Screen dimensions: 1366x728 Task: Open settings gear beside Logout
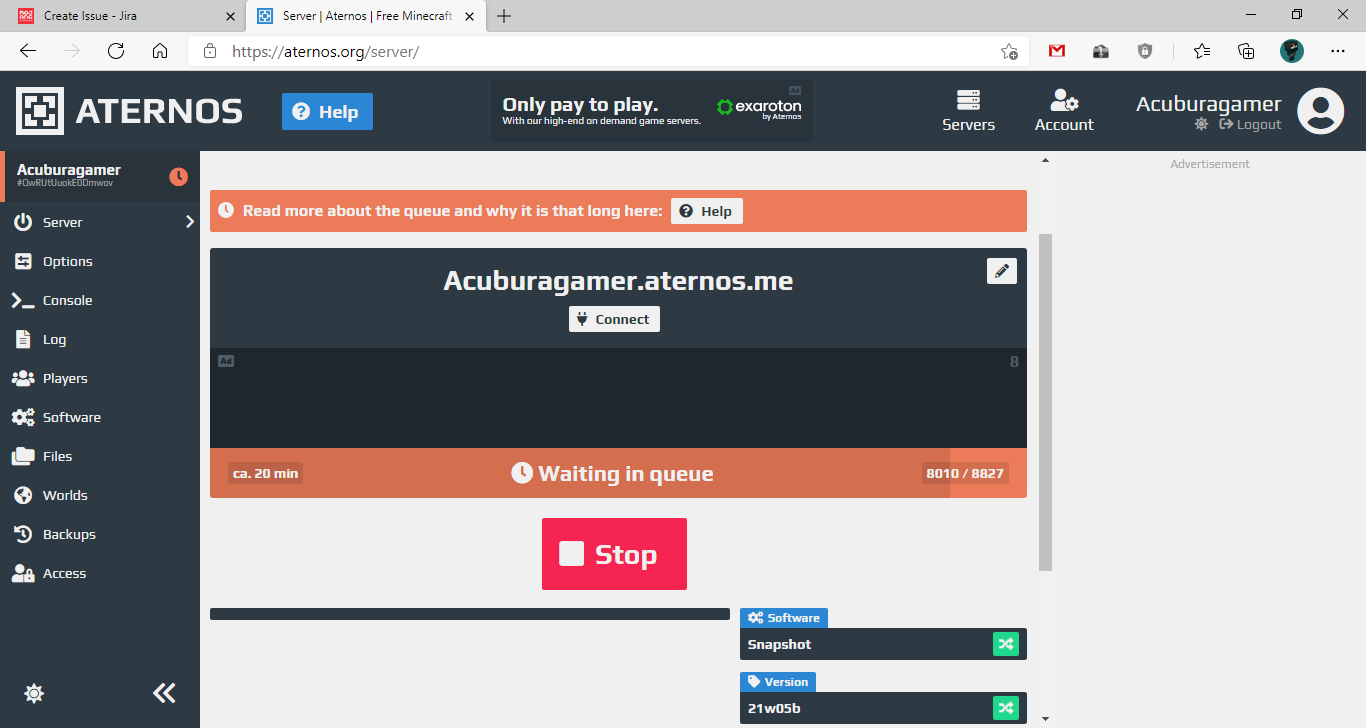pos(1201,124)
